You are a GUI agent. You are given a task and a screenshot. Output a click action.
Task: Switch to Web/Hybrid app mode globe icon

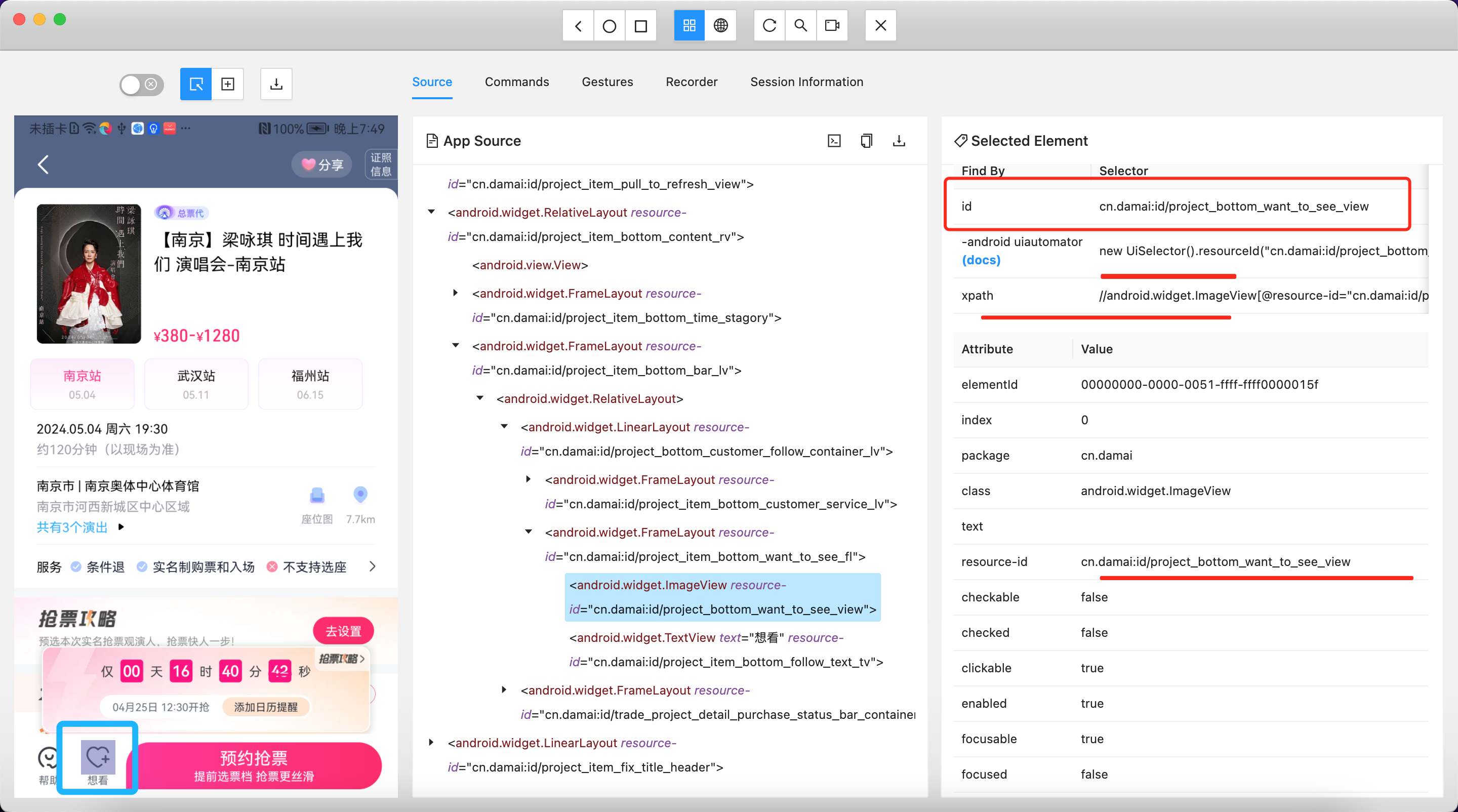[x=720, y=25]
